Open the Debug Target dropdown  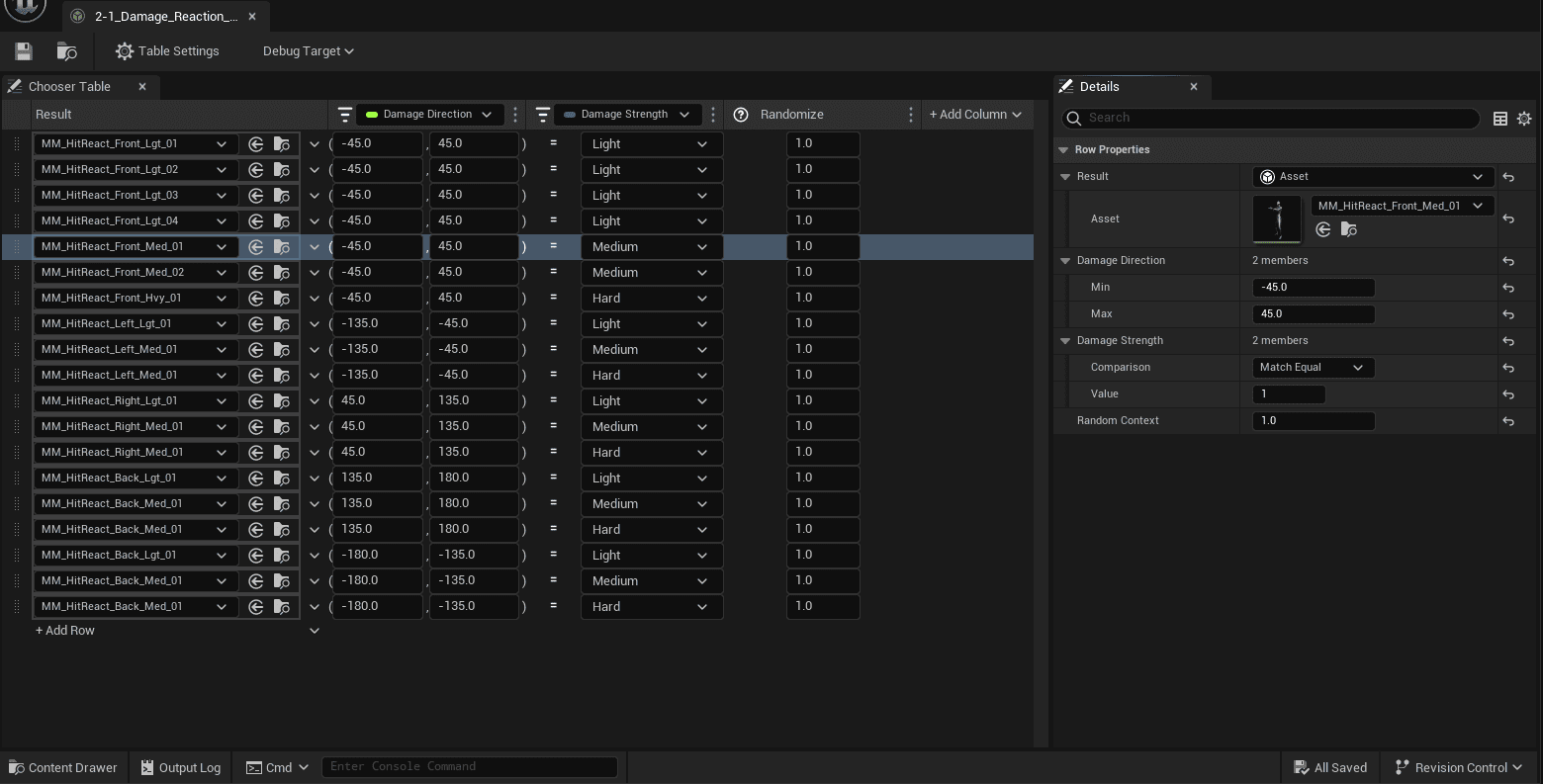tap(308, 51)
